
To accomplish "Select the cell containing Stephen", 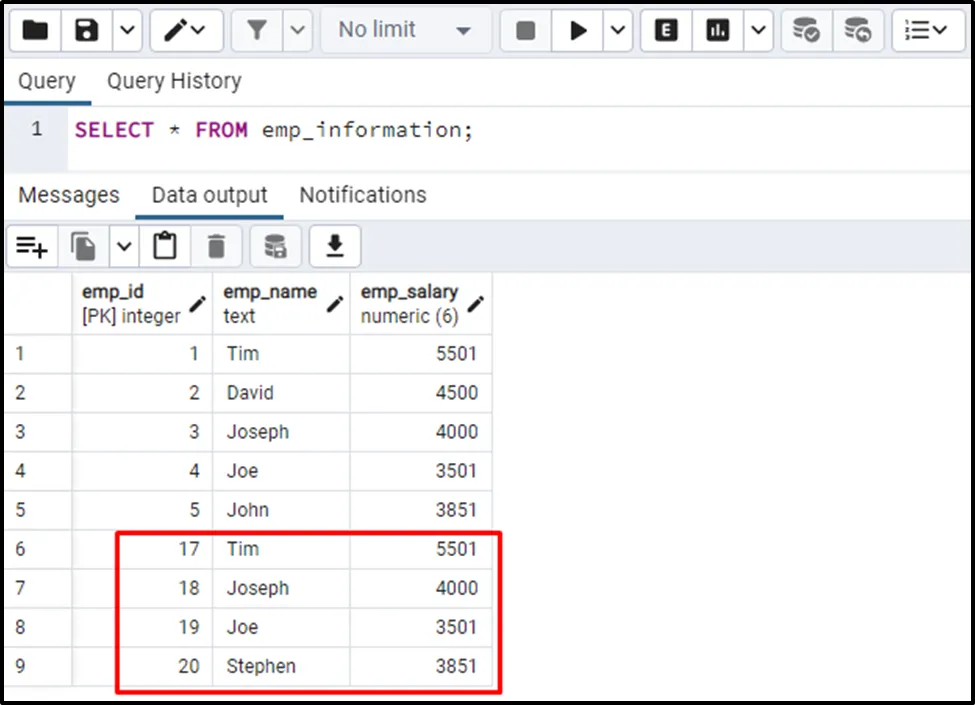I will tap(261, 666).
